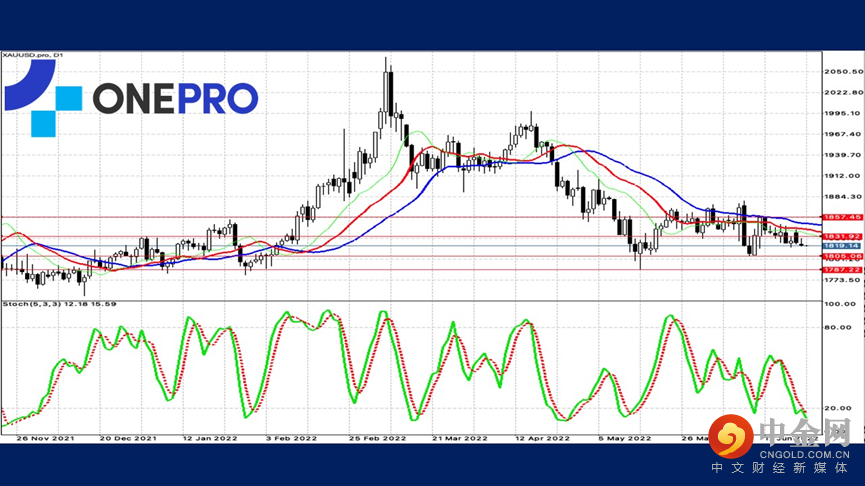
Task: Click the ONEPRO logo icon
Action: click(x=42, y=97)
